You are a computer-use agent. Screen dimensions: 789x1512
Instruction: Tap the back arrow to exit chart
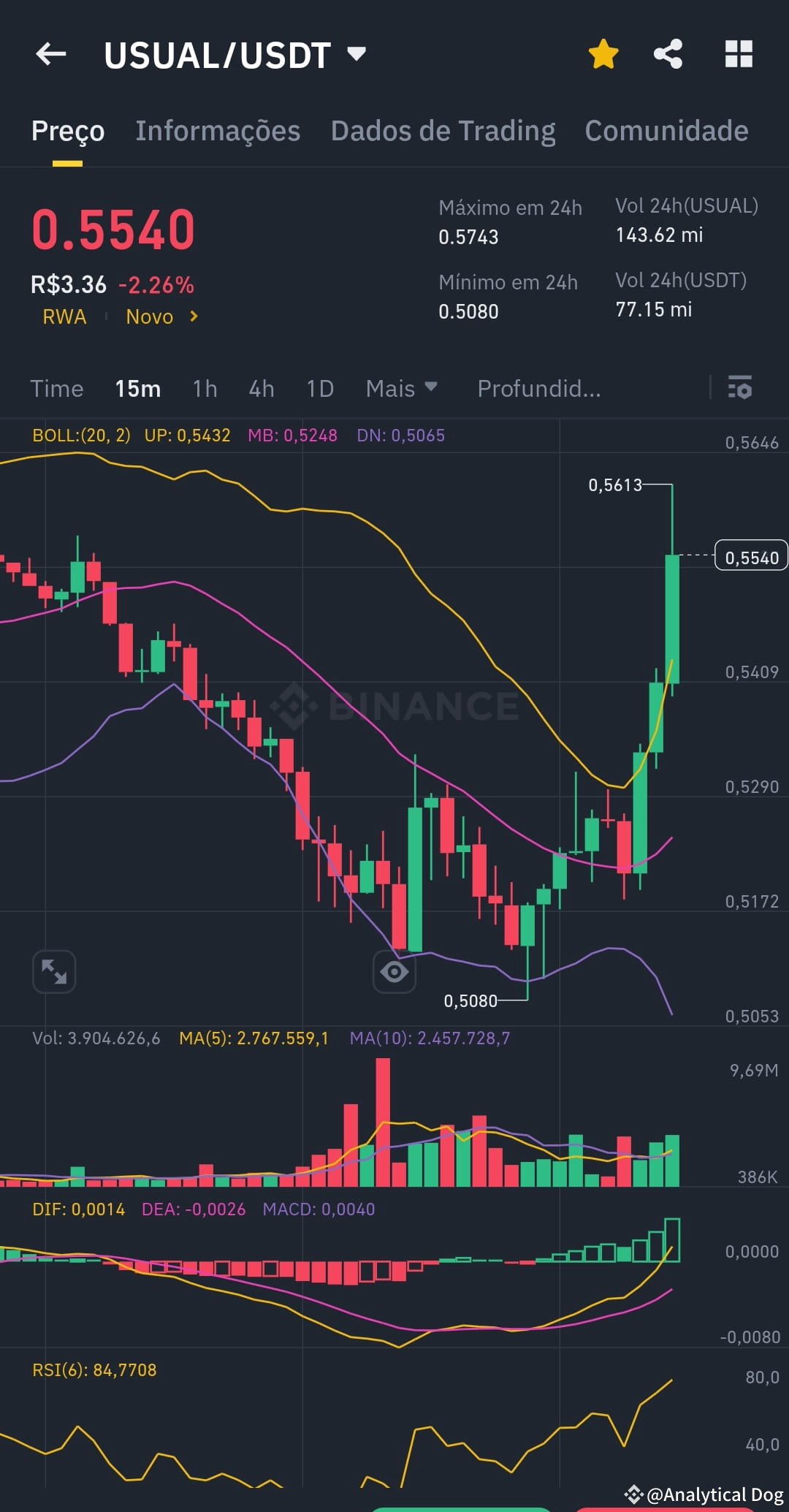click(50, 53)
